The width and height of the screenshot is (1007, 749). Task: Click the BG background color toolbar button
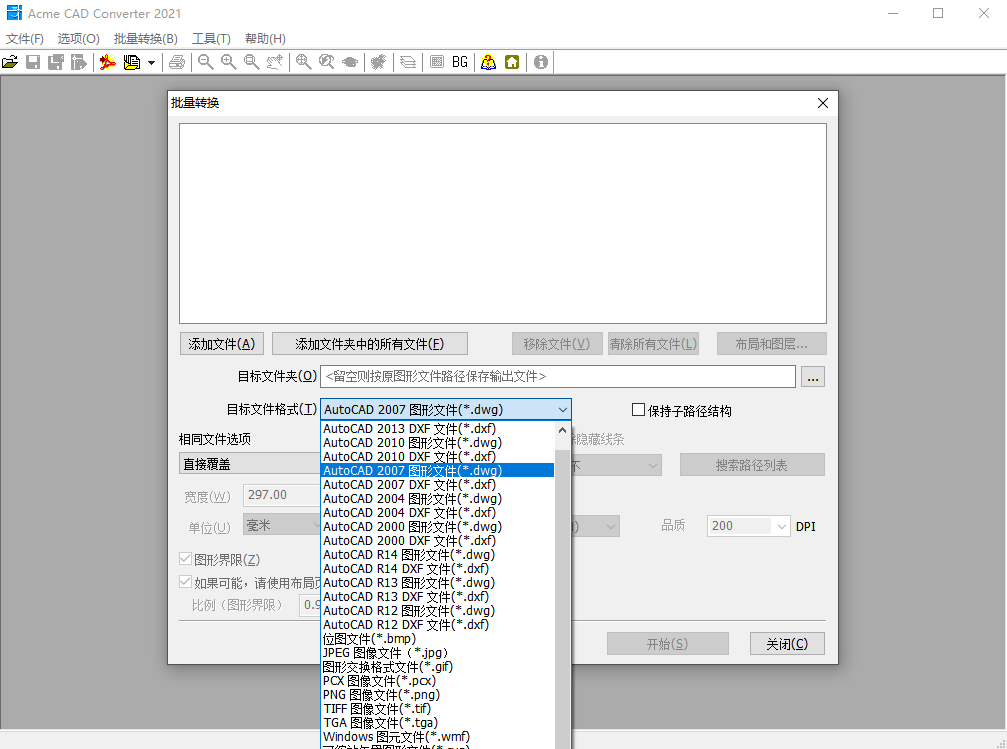point(460,62)
